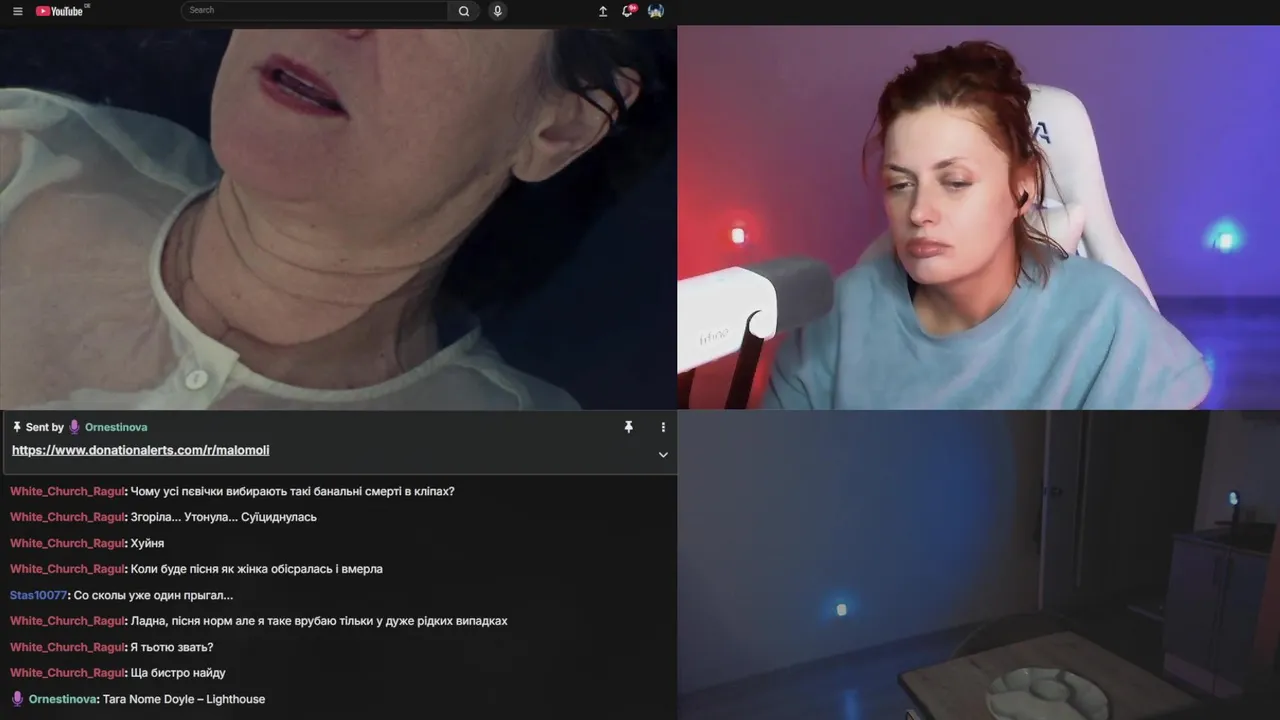
Task: Select message 'Tara Nome Doyle – Lighthouse'
Action: [x=184, y=699]
